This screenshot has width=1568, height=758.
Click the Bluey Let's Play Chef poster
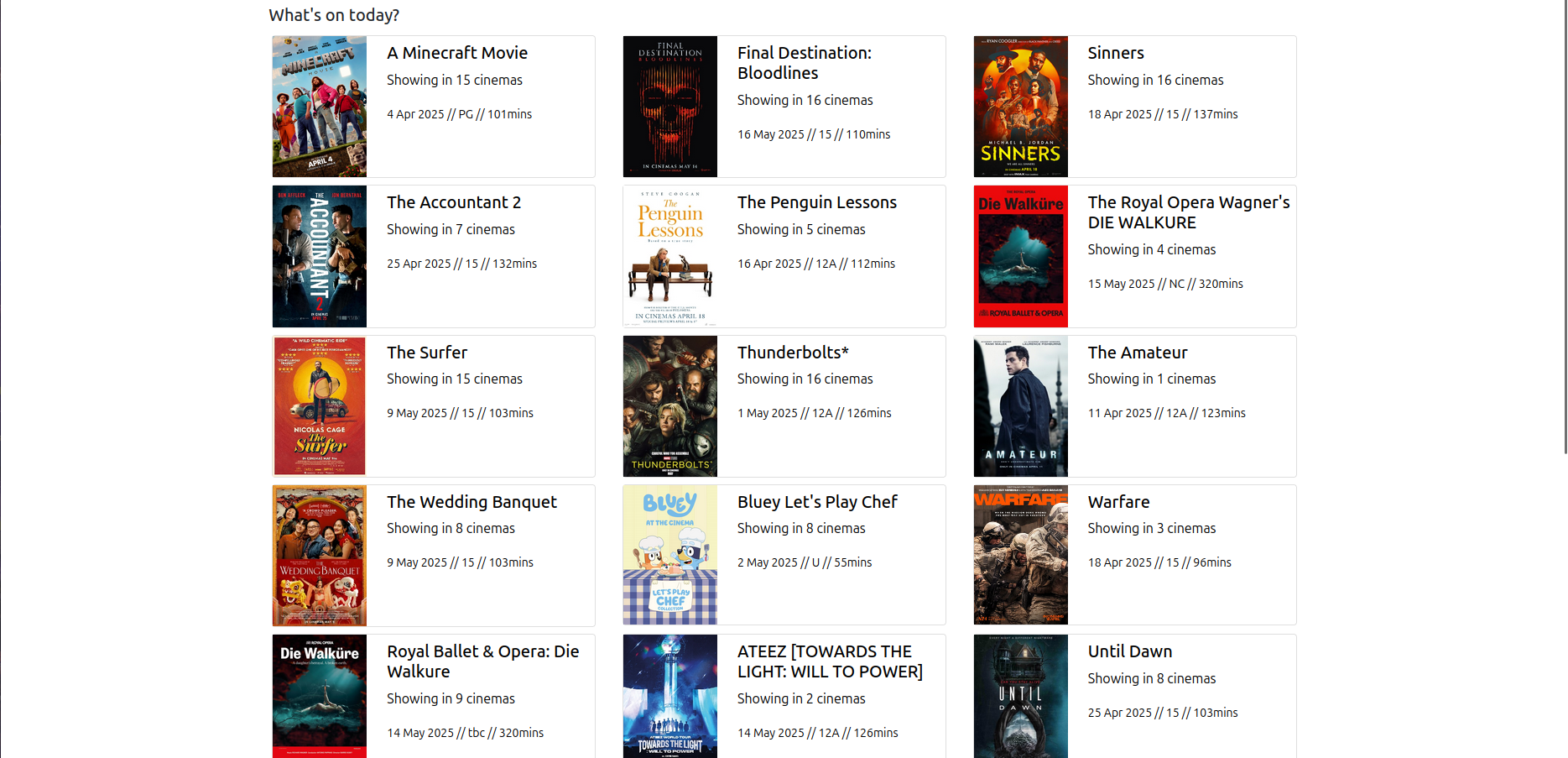(669, 555)
